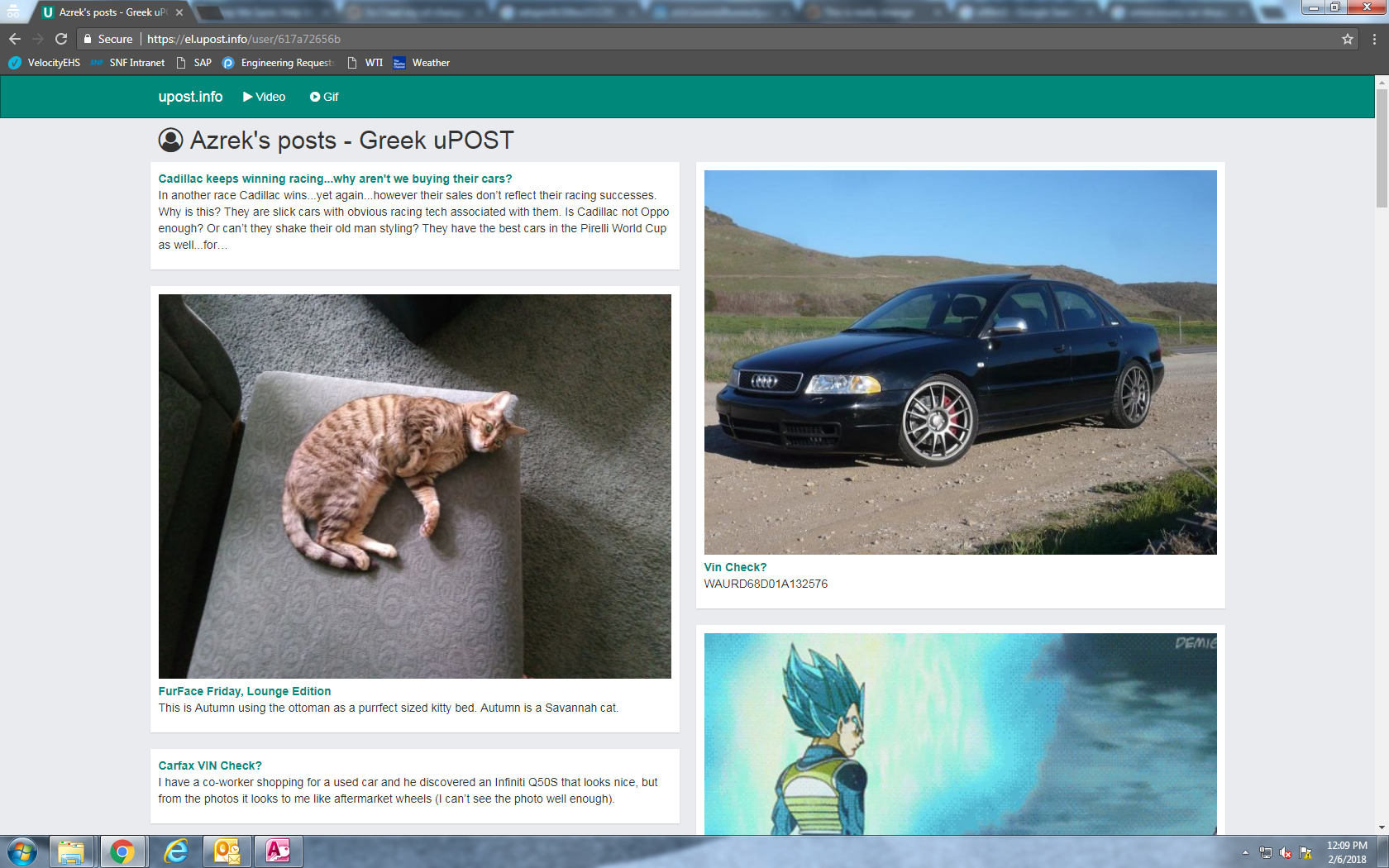Image resolution: width=1389 pixels, height=868 pixels.
Task: Go back using browser back arrow
Action: (x=15, y=39)
